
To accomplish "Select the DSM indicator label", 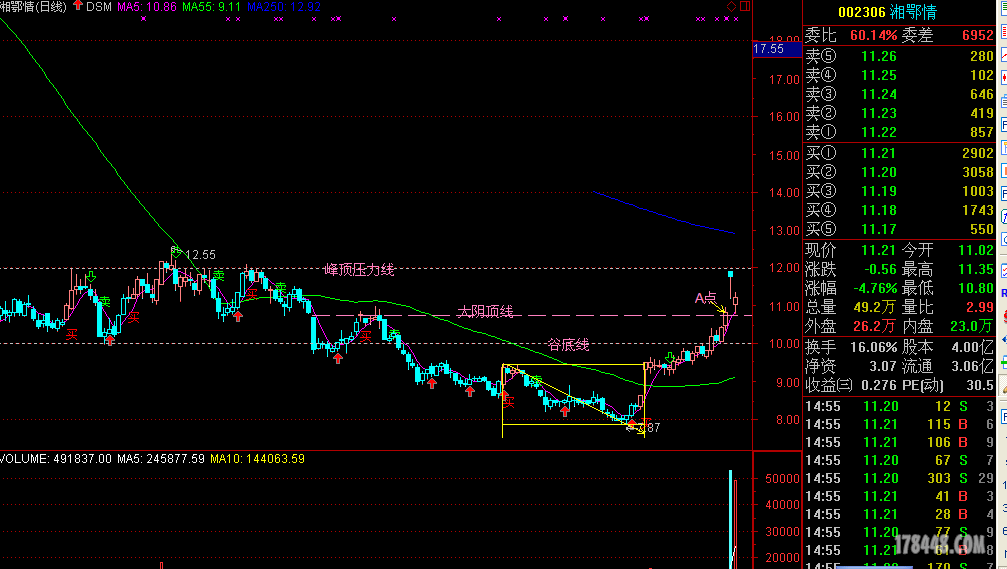I will [x=98, y=6].
